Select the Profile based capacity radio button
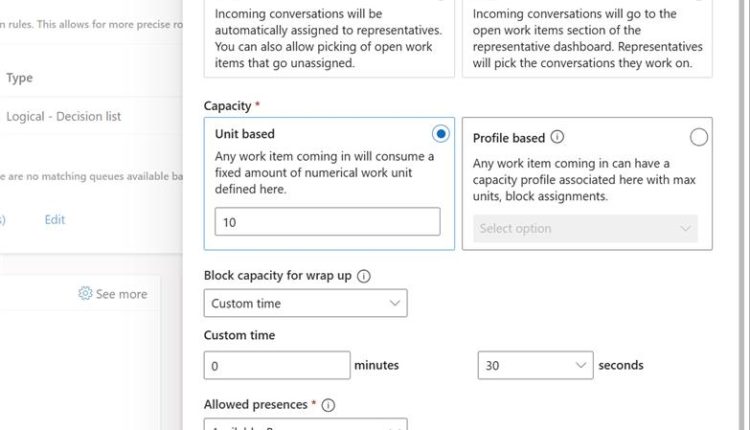Screen dimensions: 750x430 pyautogui.click(x=699, y=137)
